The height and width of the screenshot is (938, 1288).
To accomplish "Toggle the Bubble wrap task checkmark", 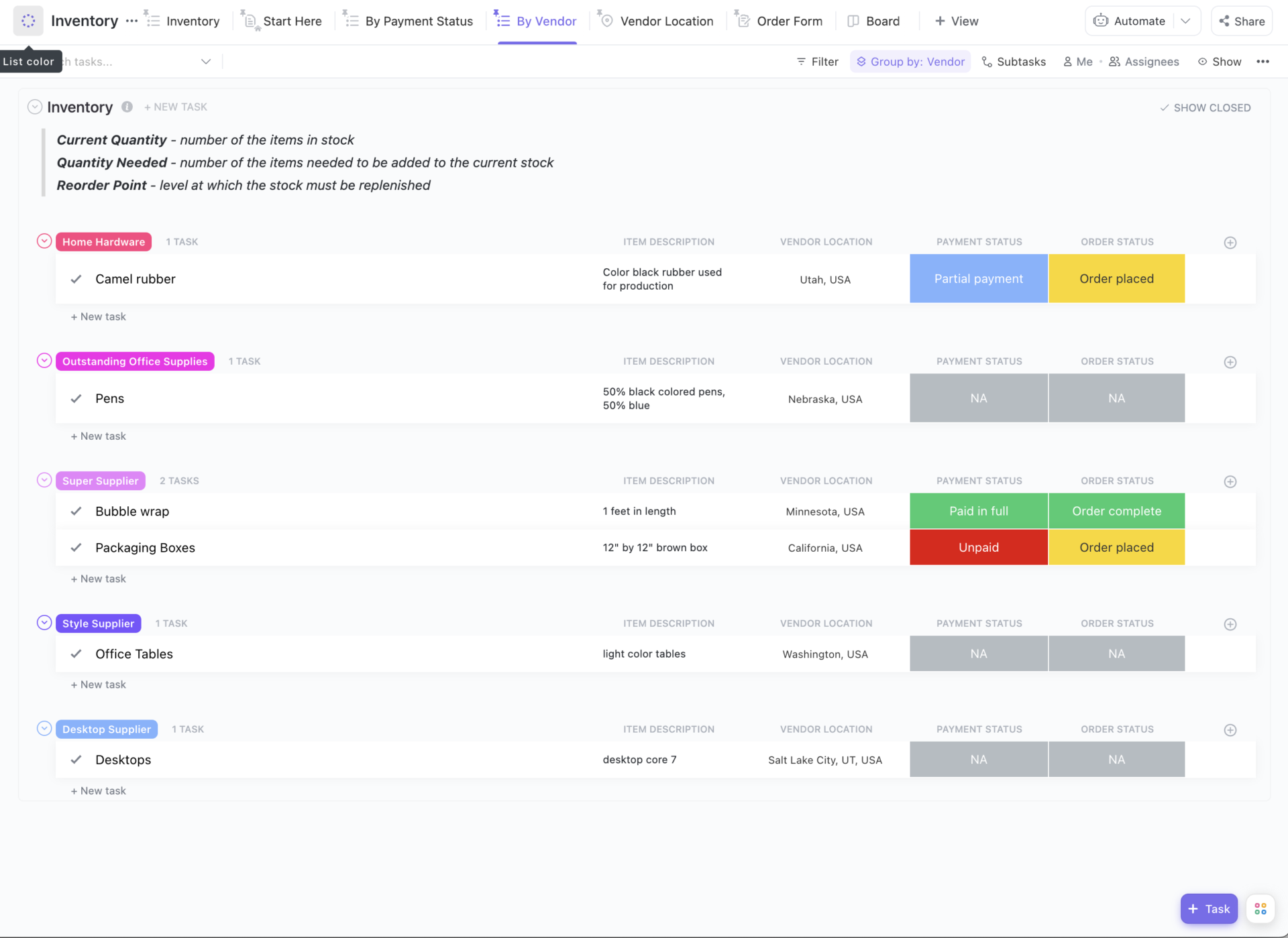I will click(x=76, y=511).
